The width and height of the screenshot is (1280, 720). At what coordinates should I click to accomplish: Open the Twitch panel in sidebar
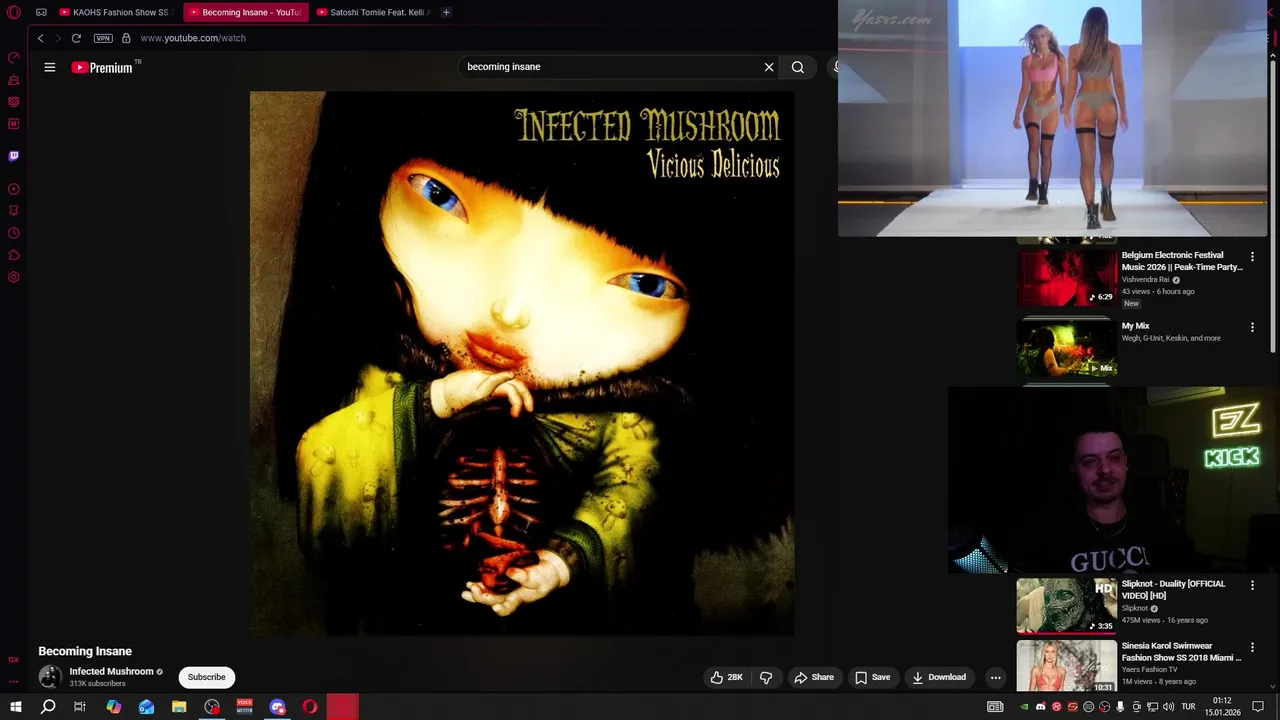tap(14, 156)
